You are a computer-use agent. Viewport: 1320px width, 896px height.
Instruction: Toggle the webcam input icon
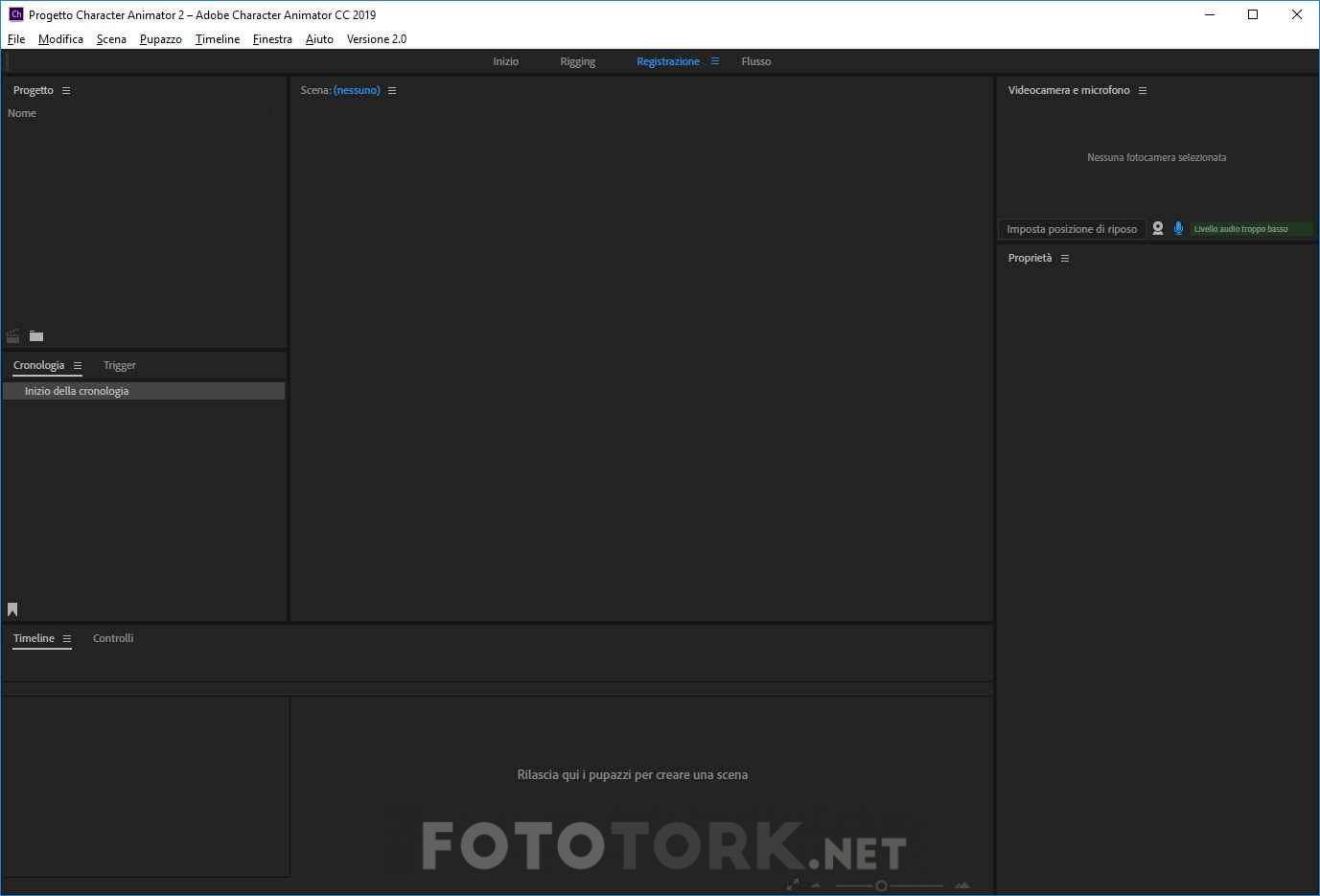1158,229
